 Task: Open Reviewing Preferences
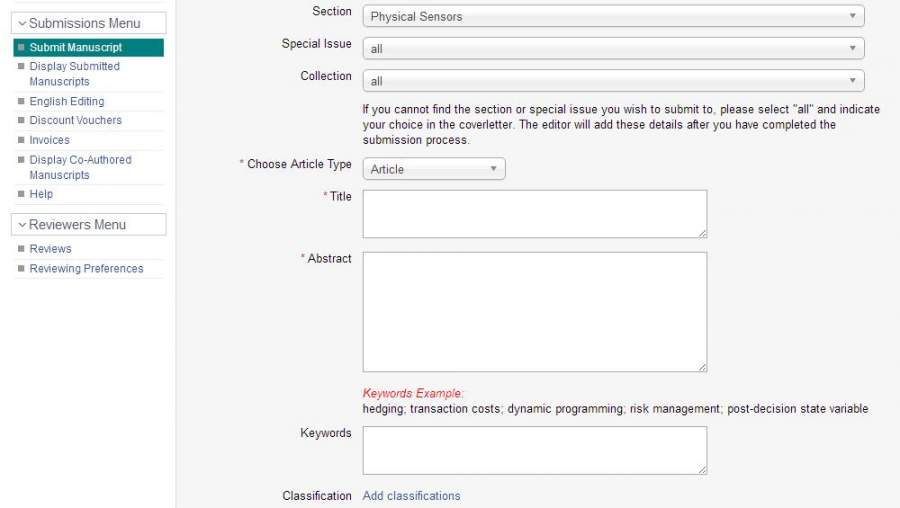86,269
